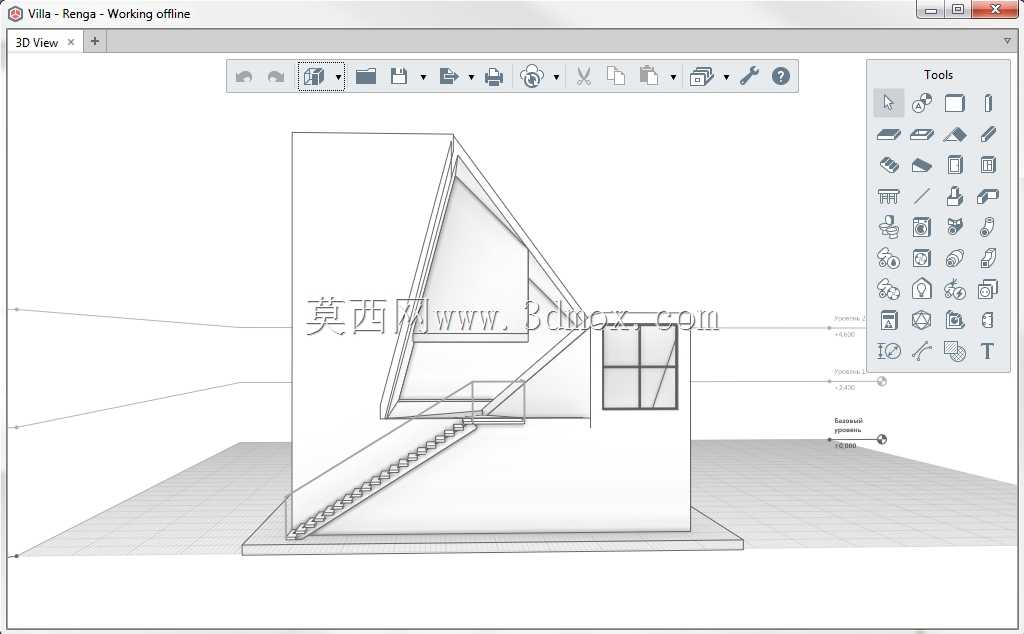Select the Beam tool

tap(988, 134)
